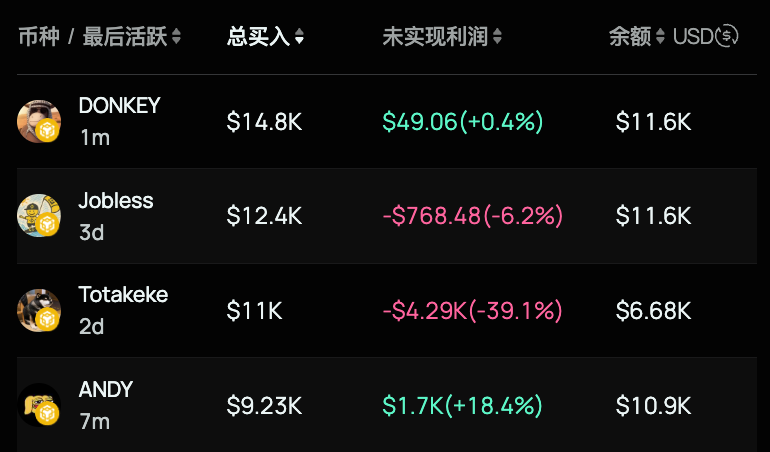Open the DONKEY token name link
770x452 pixels.
point(119,106)
